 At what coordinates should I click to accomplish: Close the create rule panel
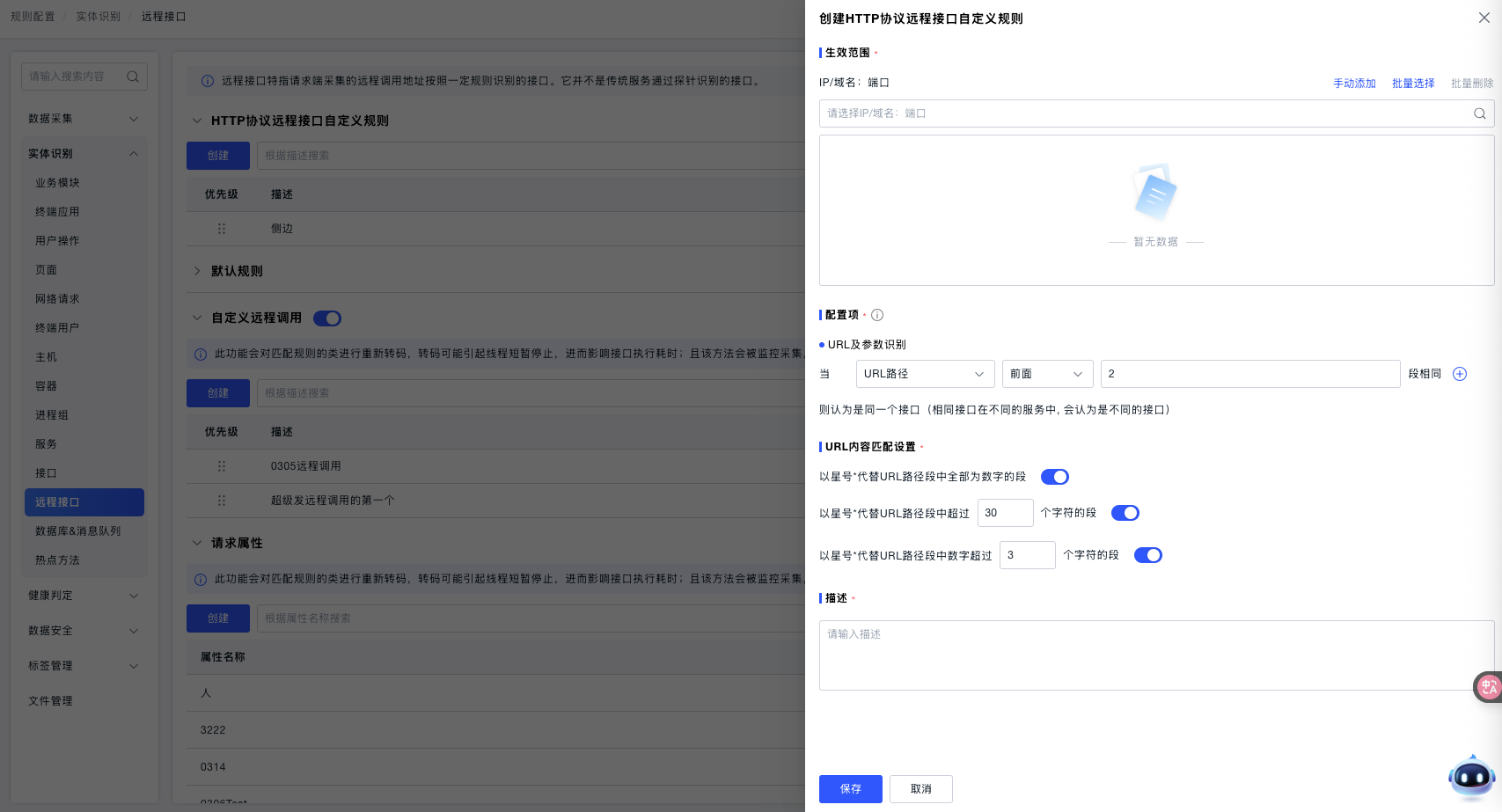1484,18
